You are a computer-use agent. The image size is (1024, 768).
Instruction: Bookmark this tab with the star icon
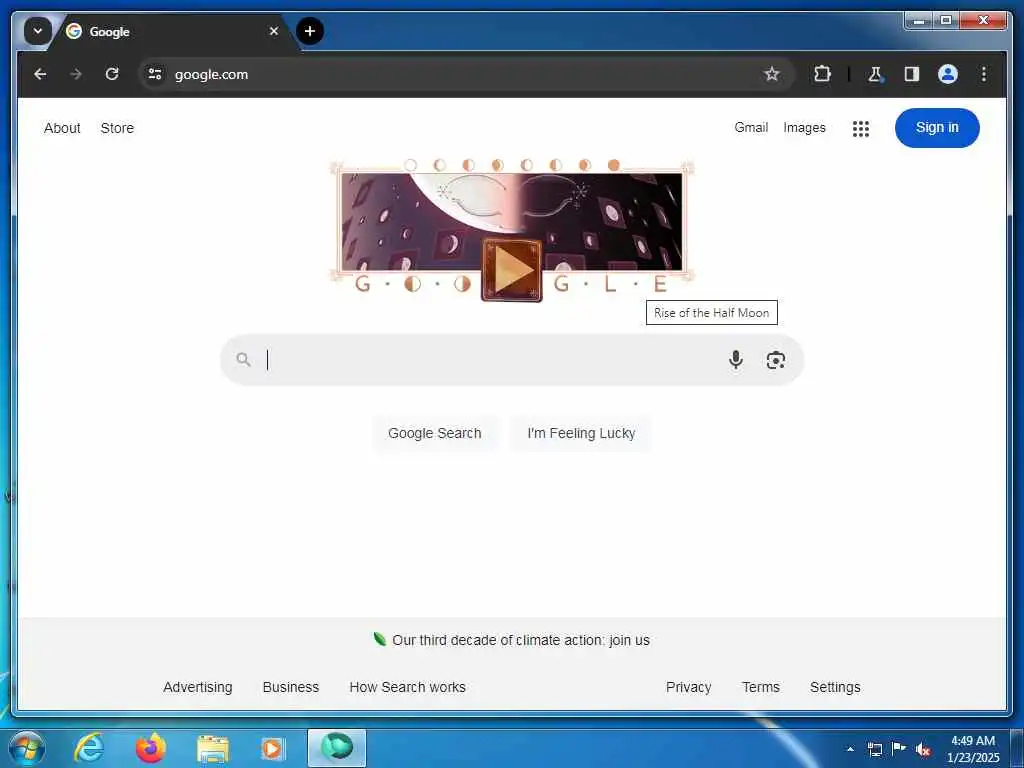pos(772,74)
